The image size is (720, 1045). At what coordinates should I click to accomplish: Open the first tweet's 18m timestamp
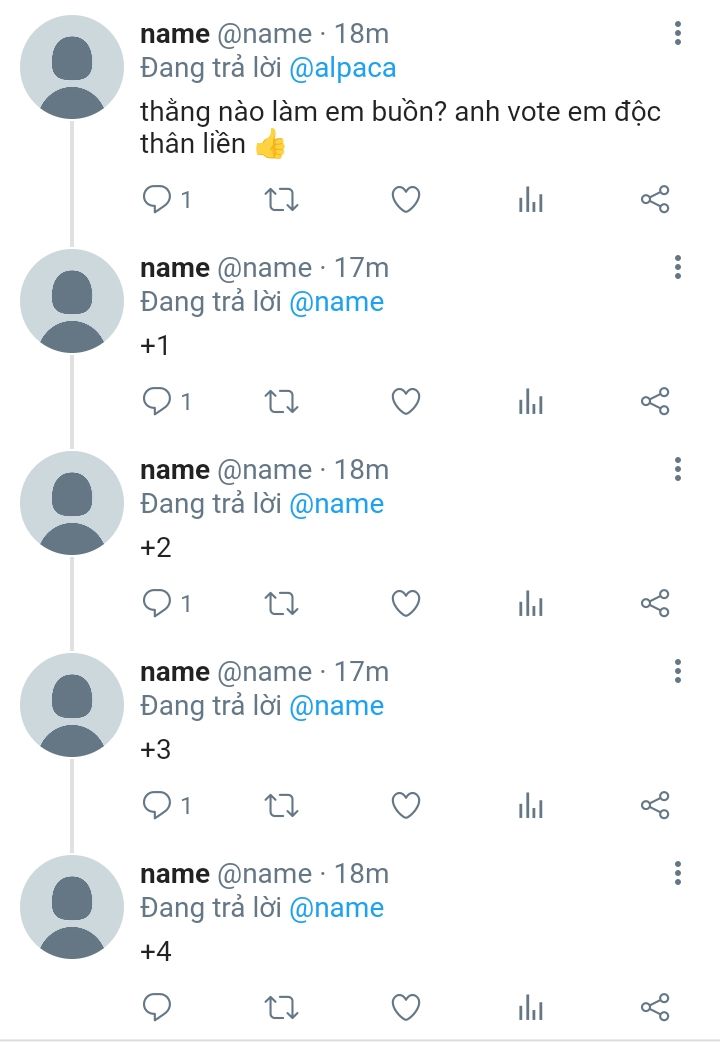point(361,34)
